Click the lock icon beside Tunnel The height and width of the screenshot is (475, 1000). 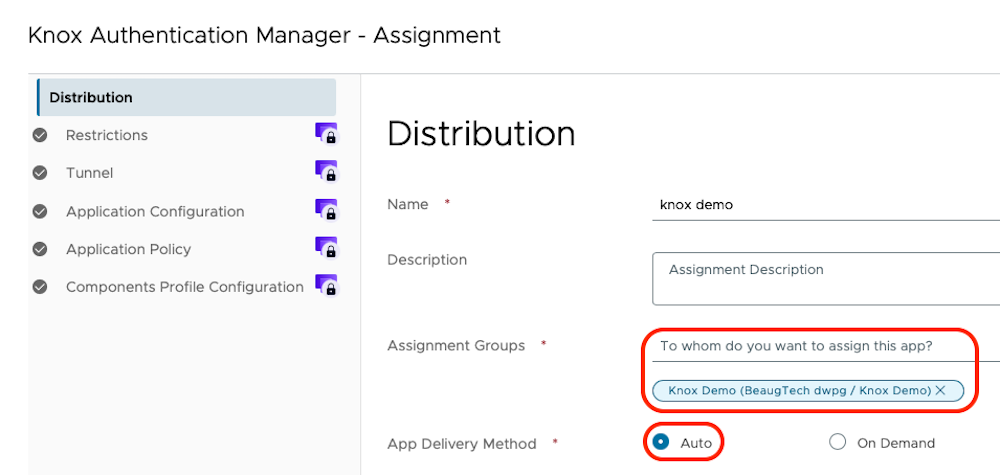[x=327, y=172]
